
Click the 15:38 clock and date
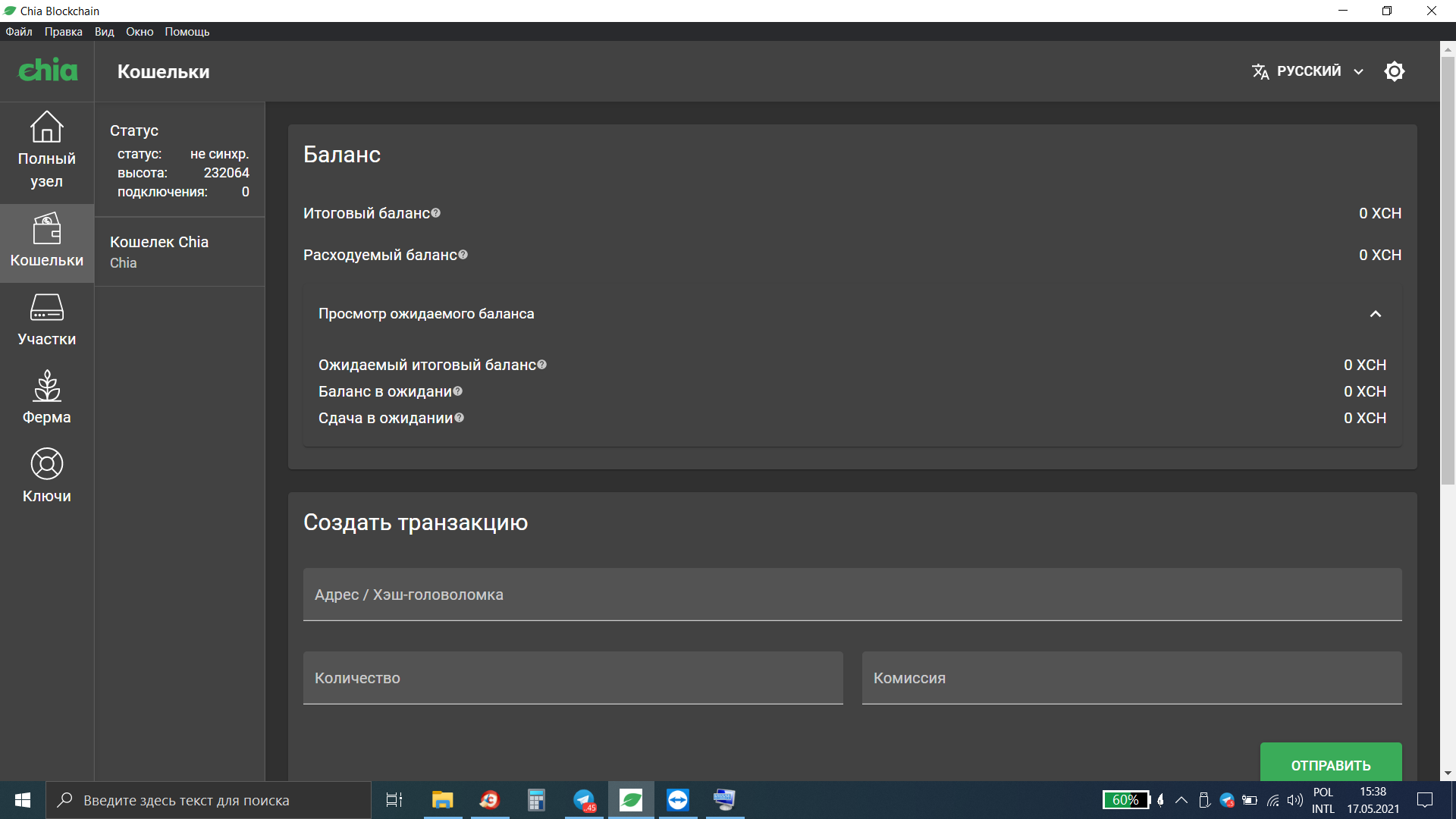[x=1373, y=800]
